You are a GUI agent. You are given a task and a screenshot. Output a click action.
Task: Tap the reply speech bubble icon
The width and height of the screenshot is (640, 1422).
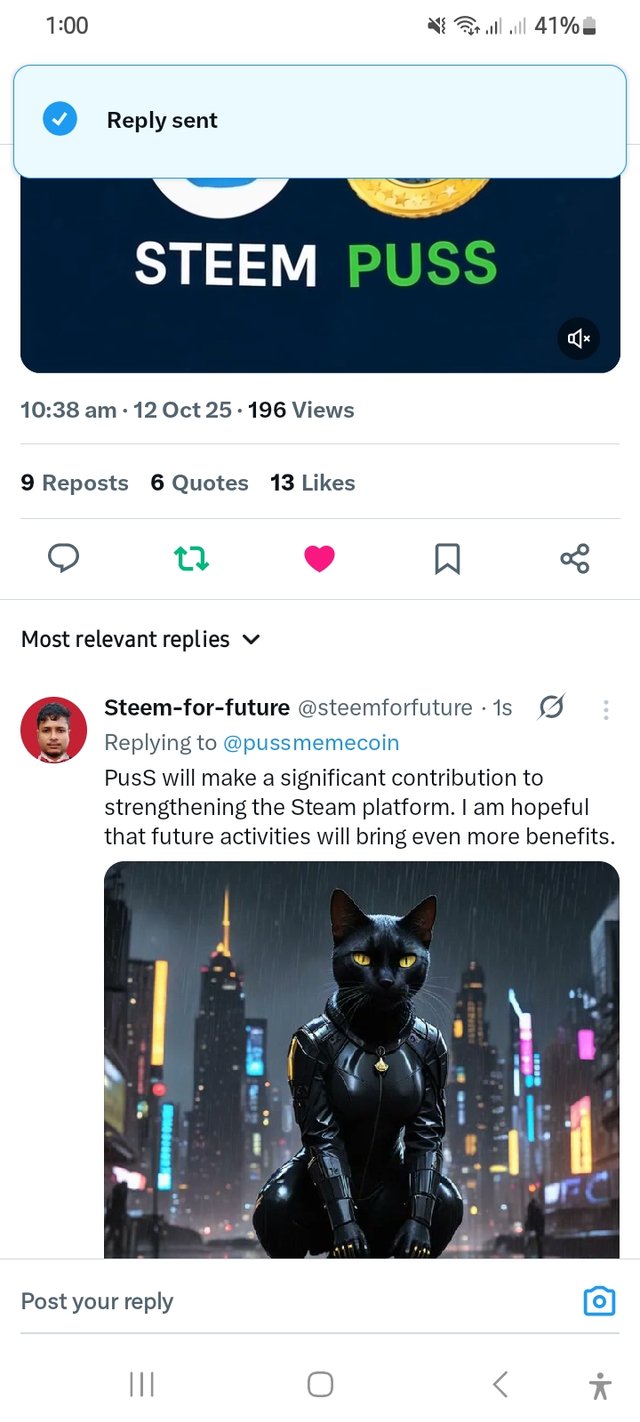pos(63,558)
